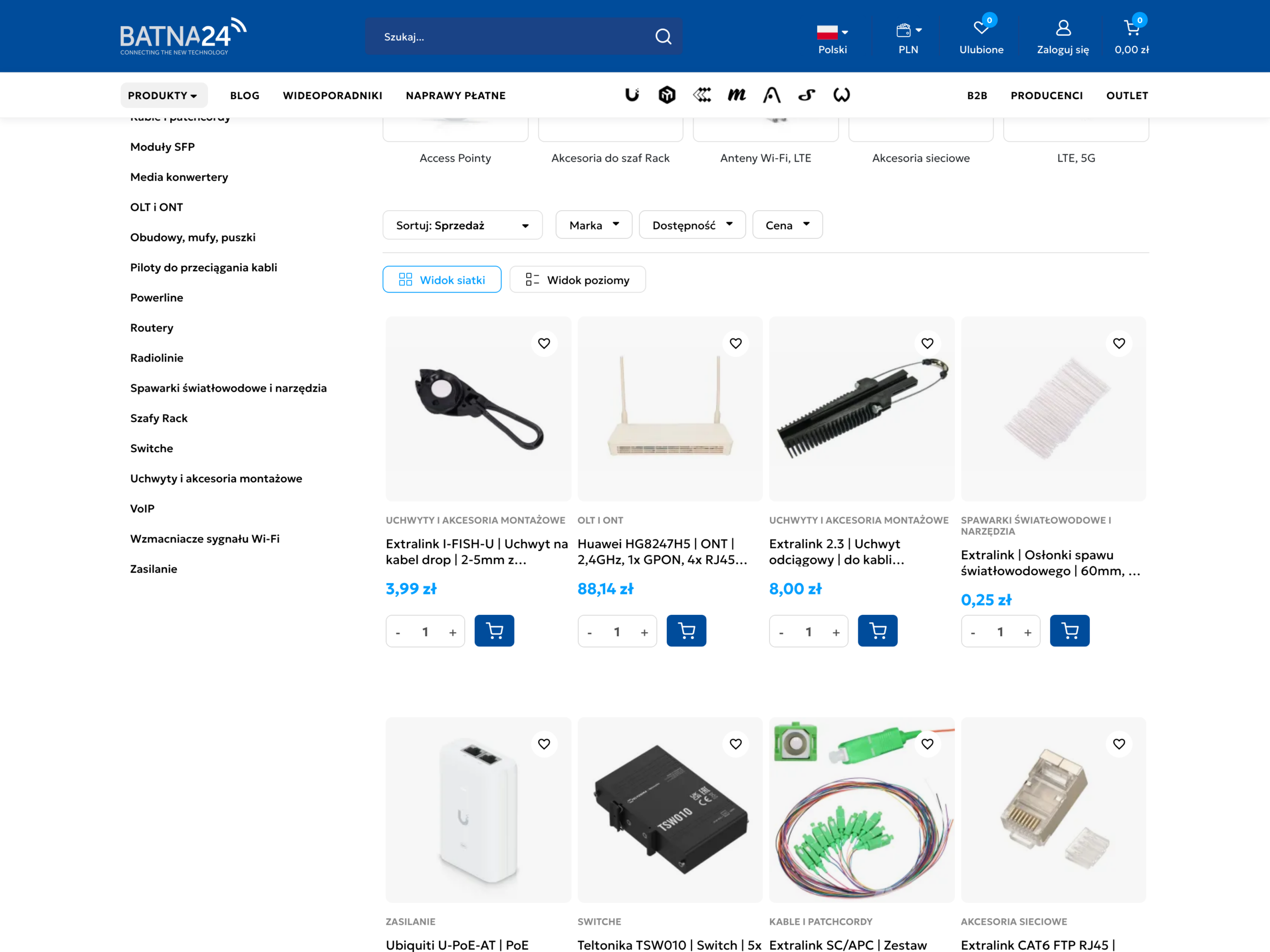Screen dimensions: 1270x952
Task: Click the search magnifier icon
Action: pos(663,37)
